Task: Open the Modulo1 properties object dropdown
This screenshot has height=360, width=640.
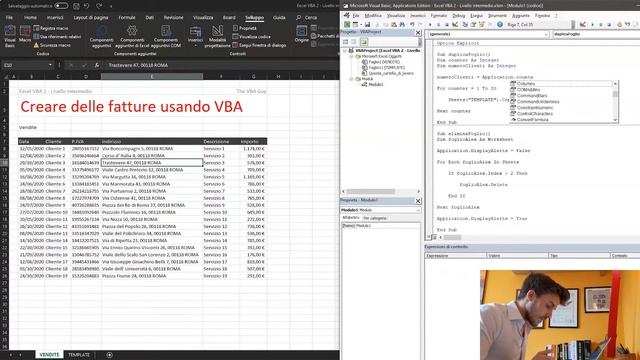Action: pos(418,210)
